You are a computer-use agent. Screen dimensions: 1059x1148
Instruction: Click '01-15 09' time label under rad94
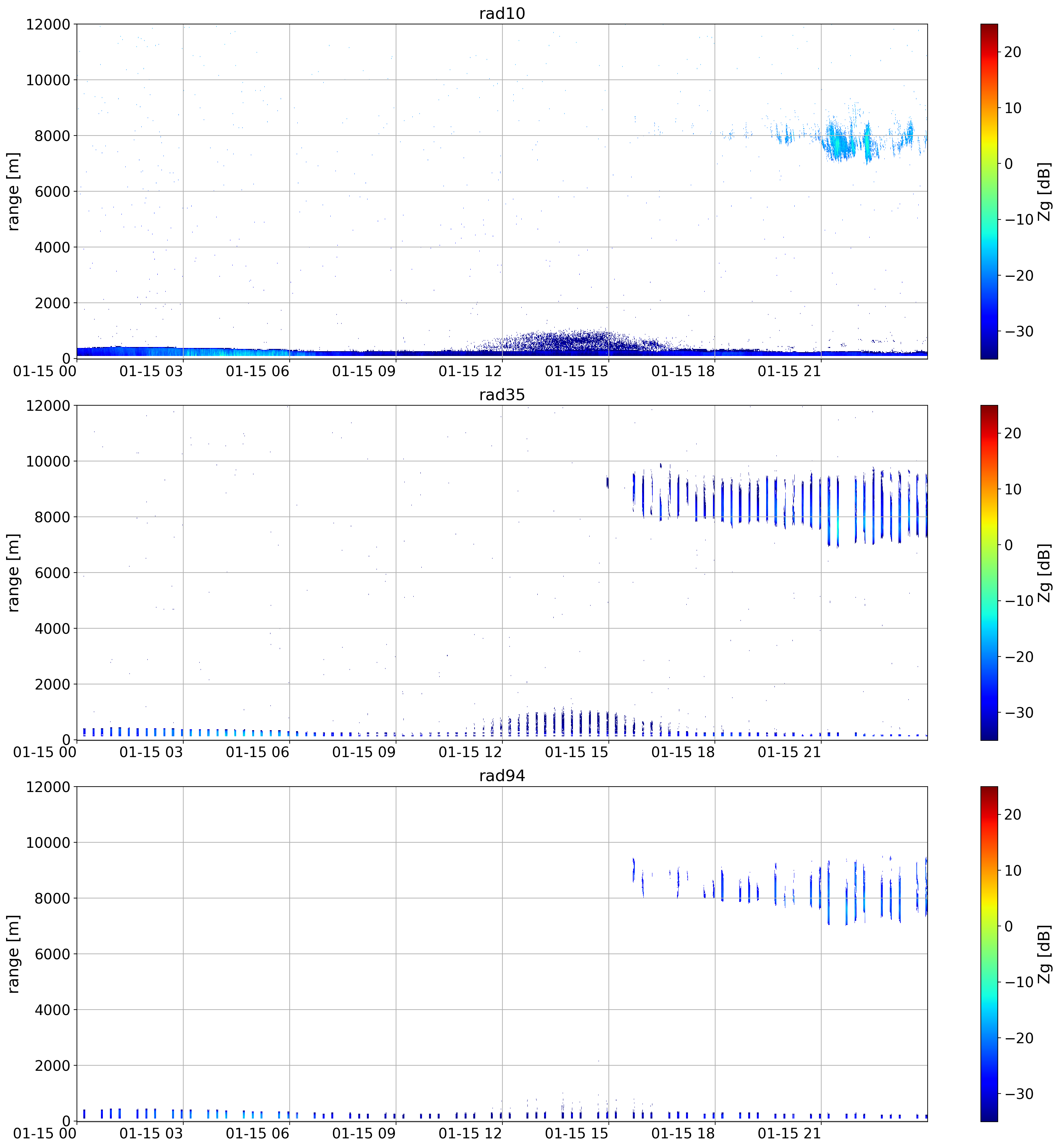364,1133
